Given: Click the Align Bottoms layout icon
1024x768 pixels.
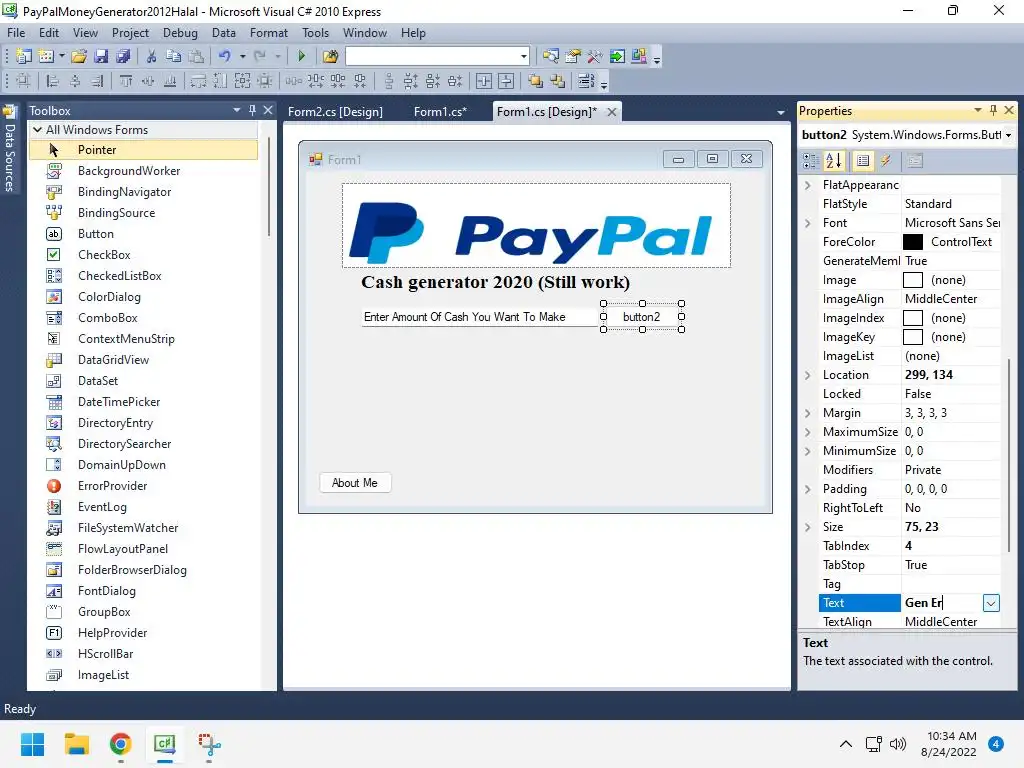Looking at the screenshot, I should [x=170, y=81].
